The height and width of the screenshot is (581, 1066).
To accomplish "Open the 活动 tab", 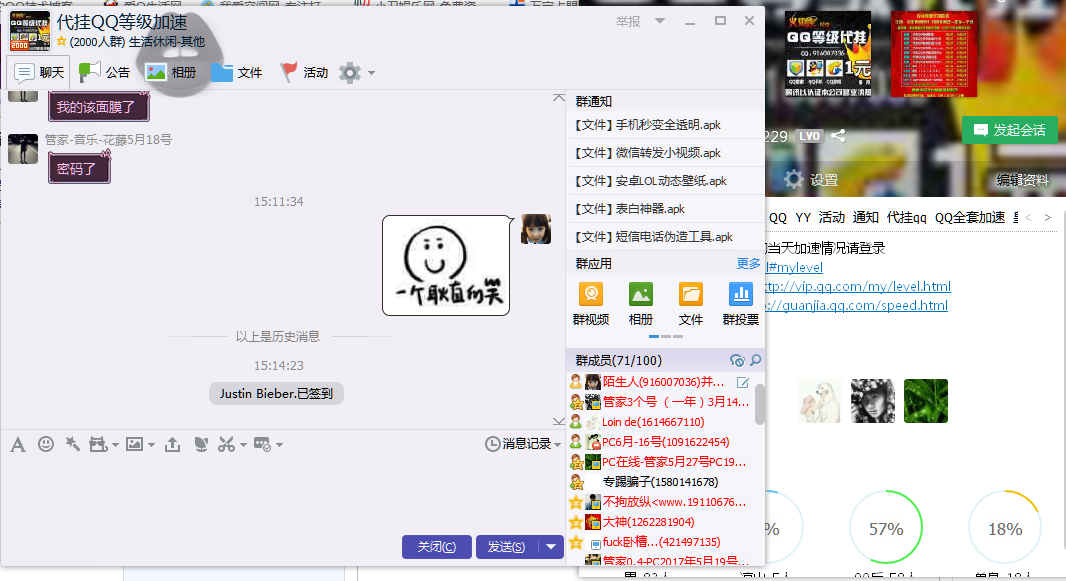I will click(x=305, y=72).
